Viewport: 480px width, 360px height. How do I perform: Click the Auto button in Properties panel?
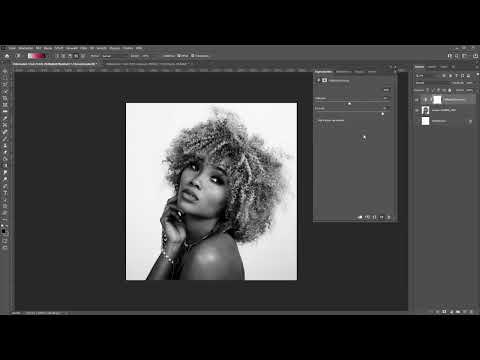[x=386, y=90]
